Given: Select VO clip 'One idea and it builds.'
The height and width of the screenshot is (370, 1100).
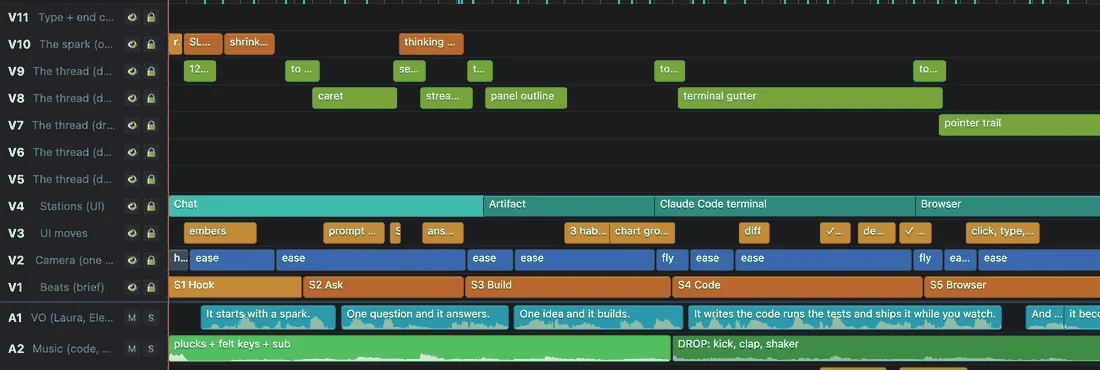Looking at the screenshot, I should [x=598, y=317].
